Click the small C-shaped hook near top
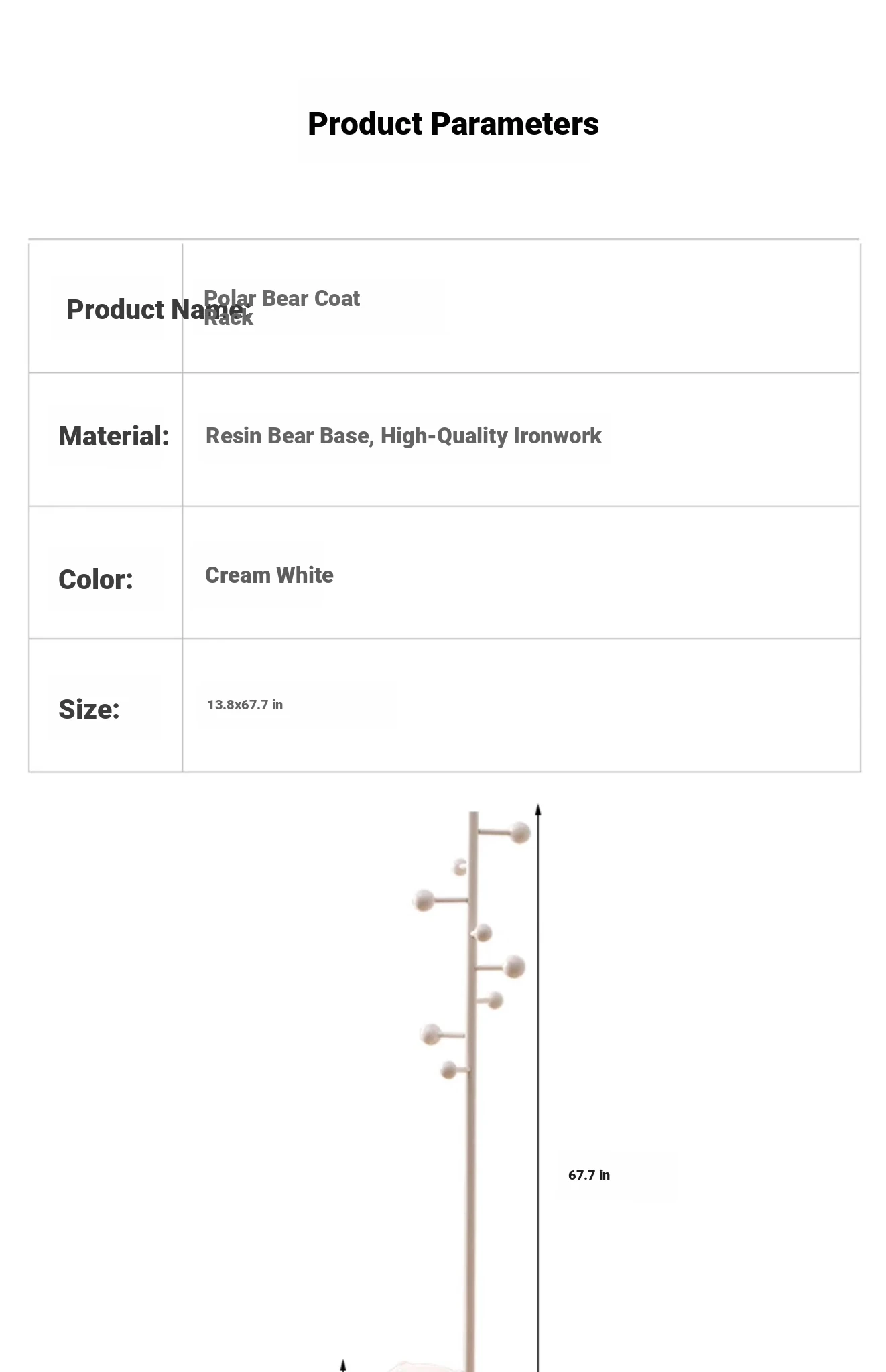 [x=460, y=867]
